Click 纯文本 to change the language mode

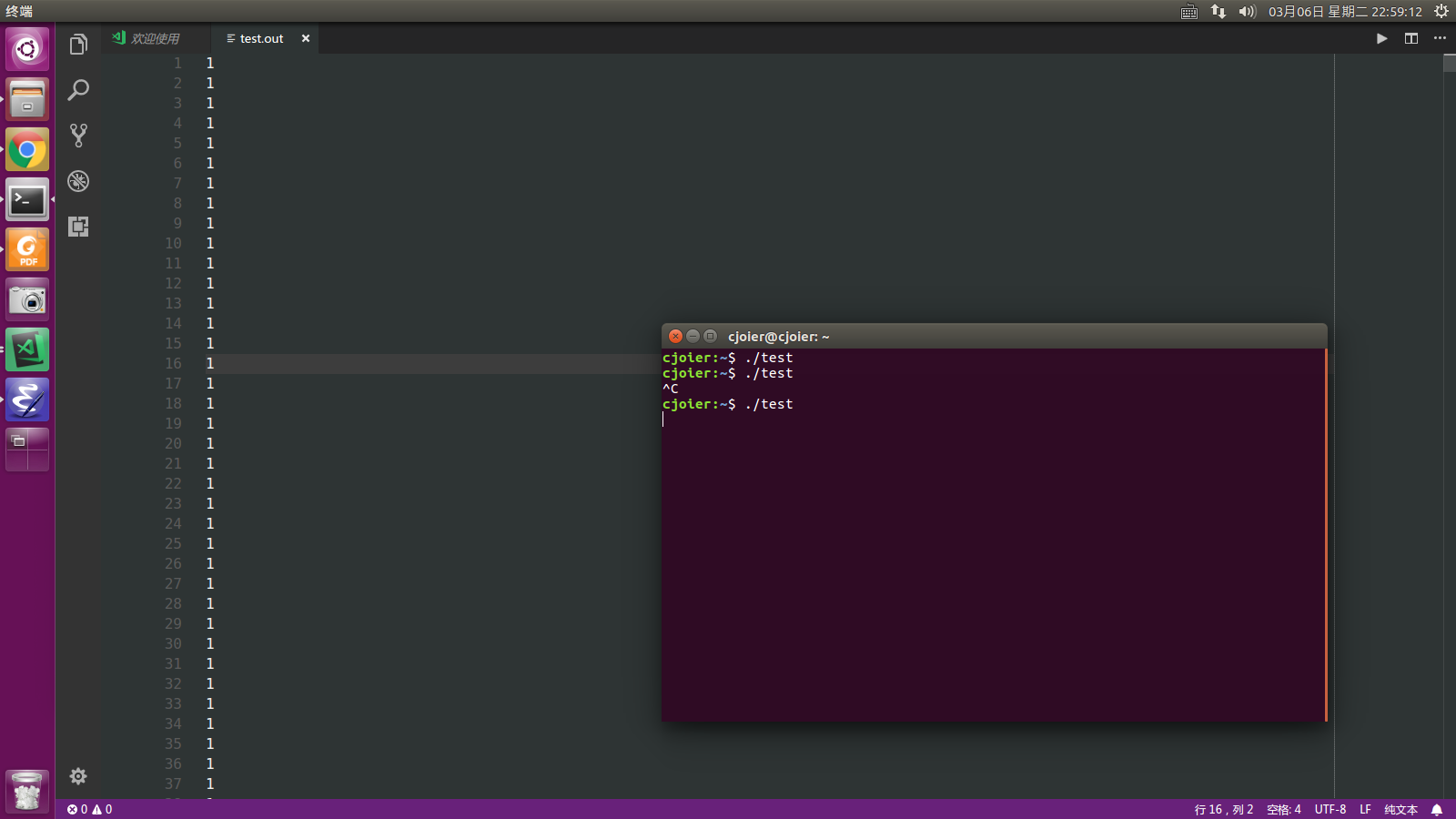click(x=1400, y=809)
